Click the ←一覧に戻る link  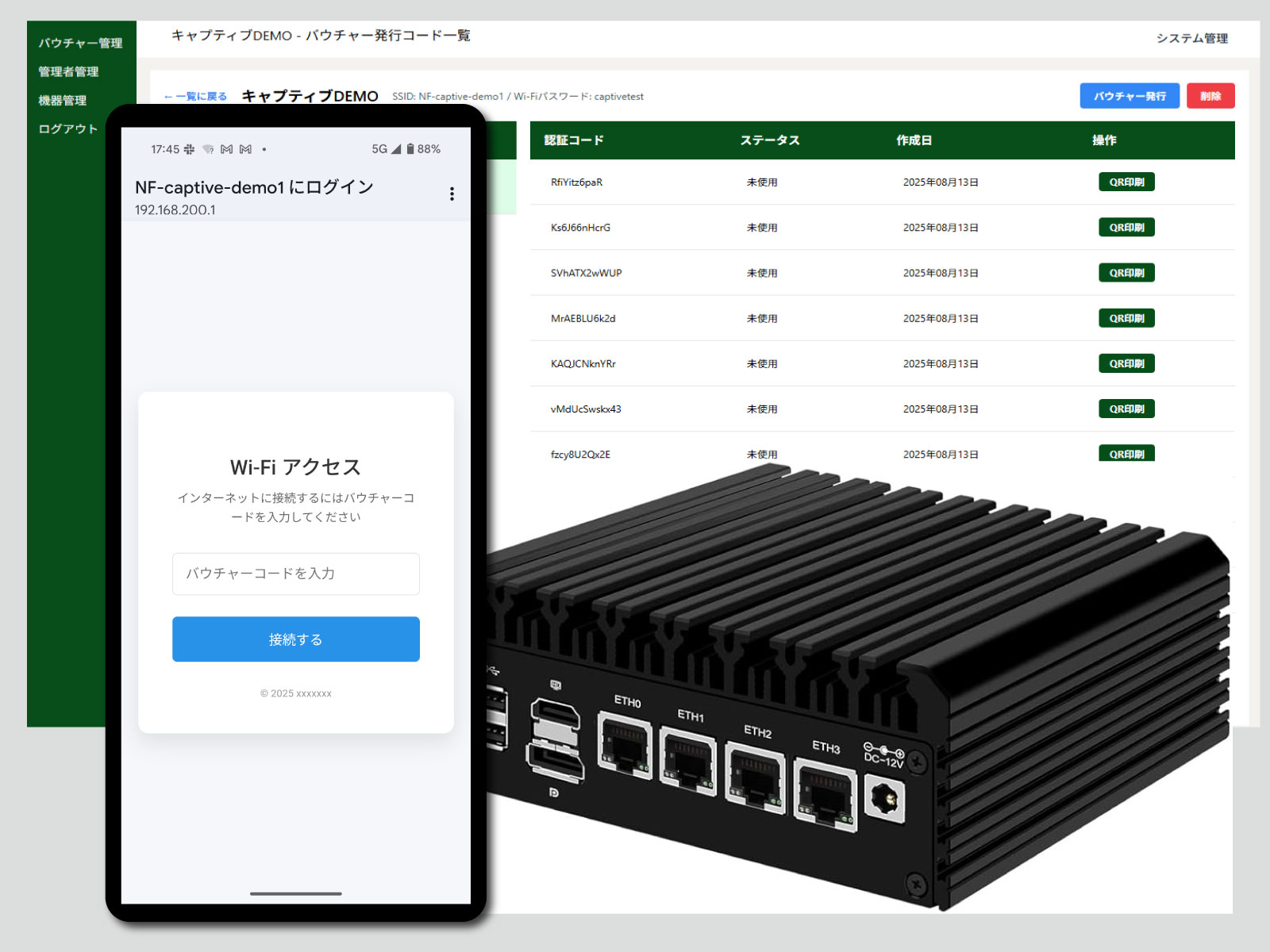[195, 97]
